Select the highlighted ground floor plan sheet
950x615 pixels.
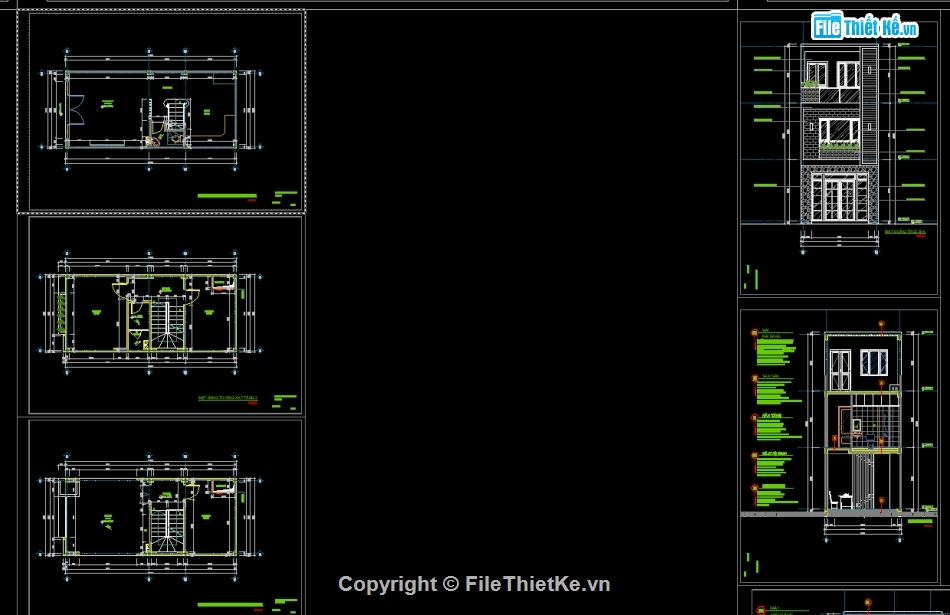click(x=161, y=111)
